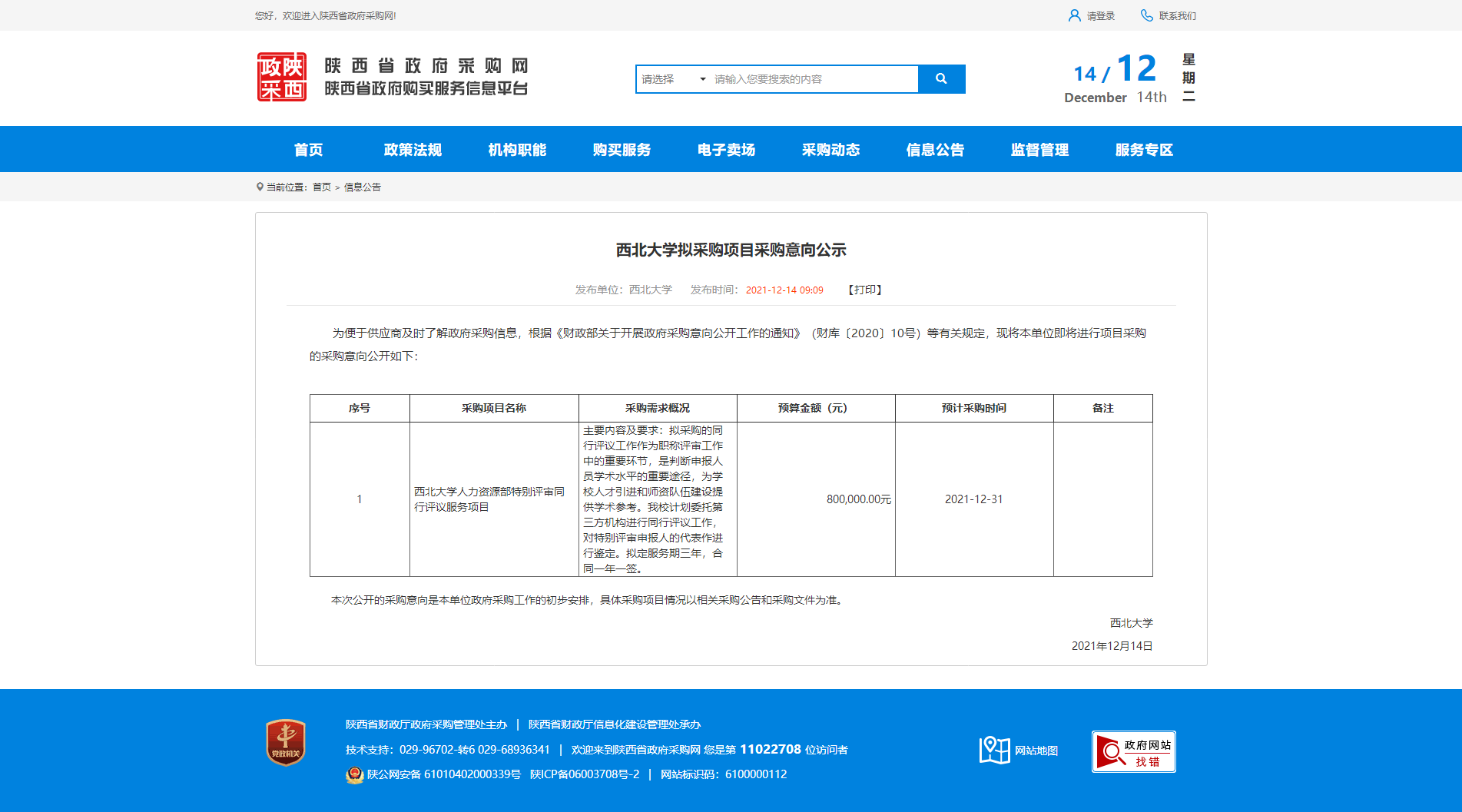Screen dimensions: 1462x812
Task: Open the 电子卖场 menu item
Action: click(x=726, y=150)
